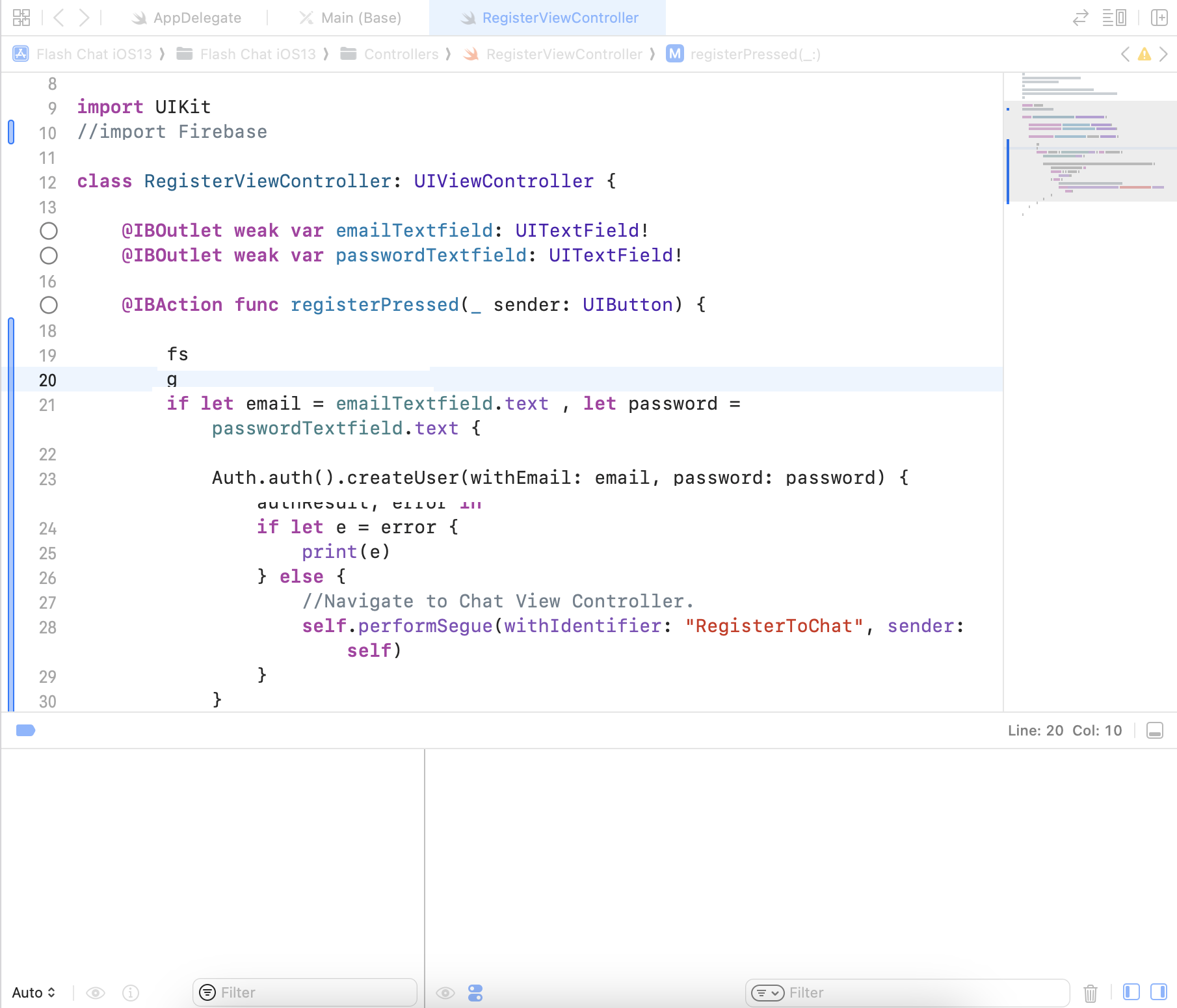The height and width of the screenshot is (1008, 1177).
Task: Open RegisterViewController file breadcrumb
Action: 553,54
